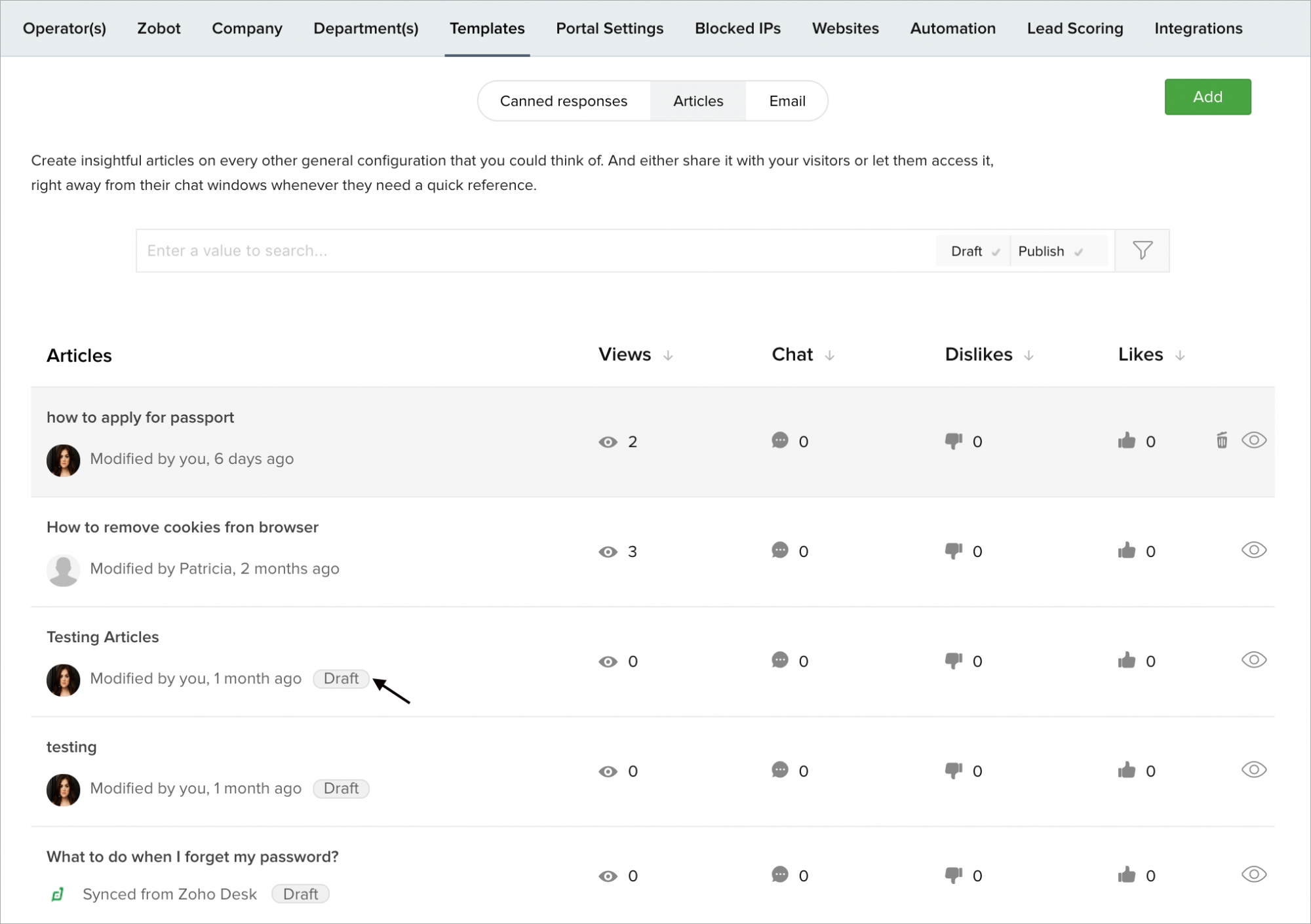
Task: Toggle preview eye for the 'testing' article row
Action: tap(1253, 770)
